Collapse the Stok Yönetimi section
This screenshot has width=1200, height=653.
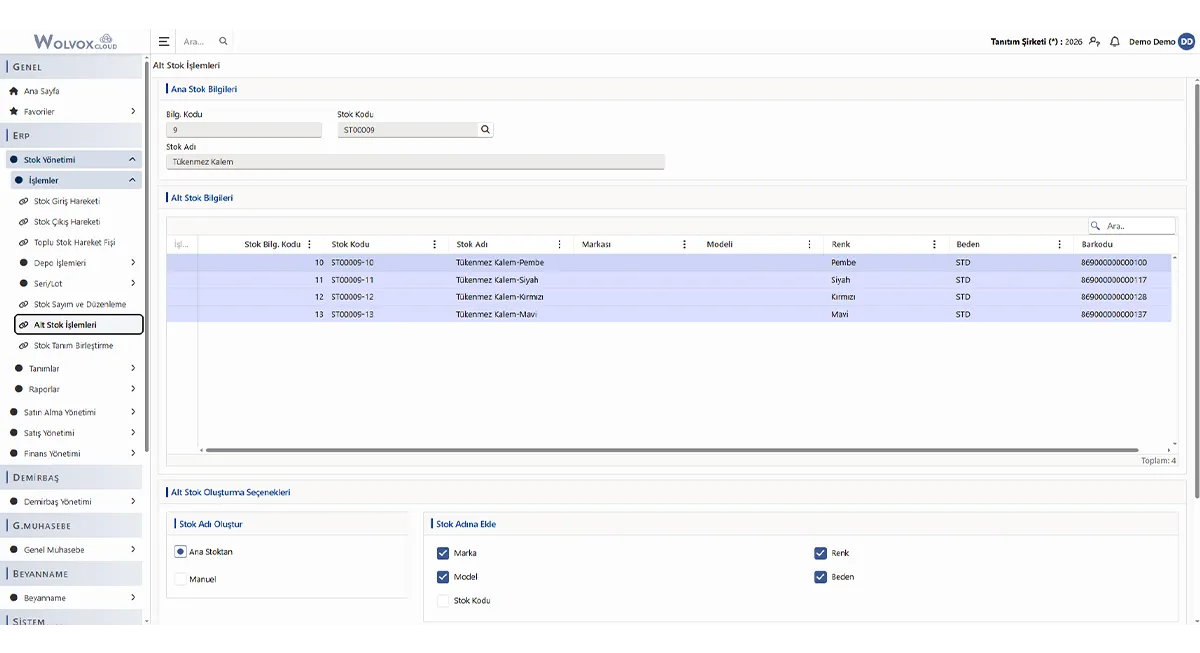tap(132, 160)
